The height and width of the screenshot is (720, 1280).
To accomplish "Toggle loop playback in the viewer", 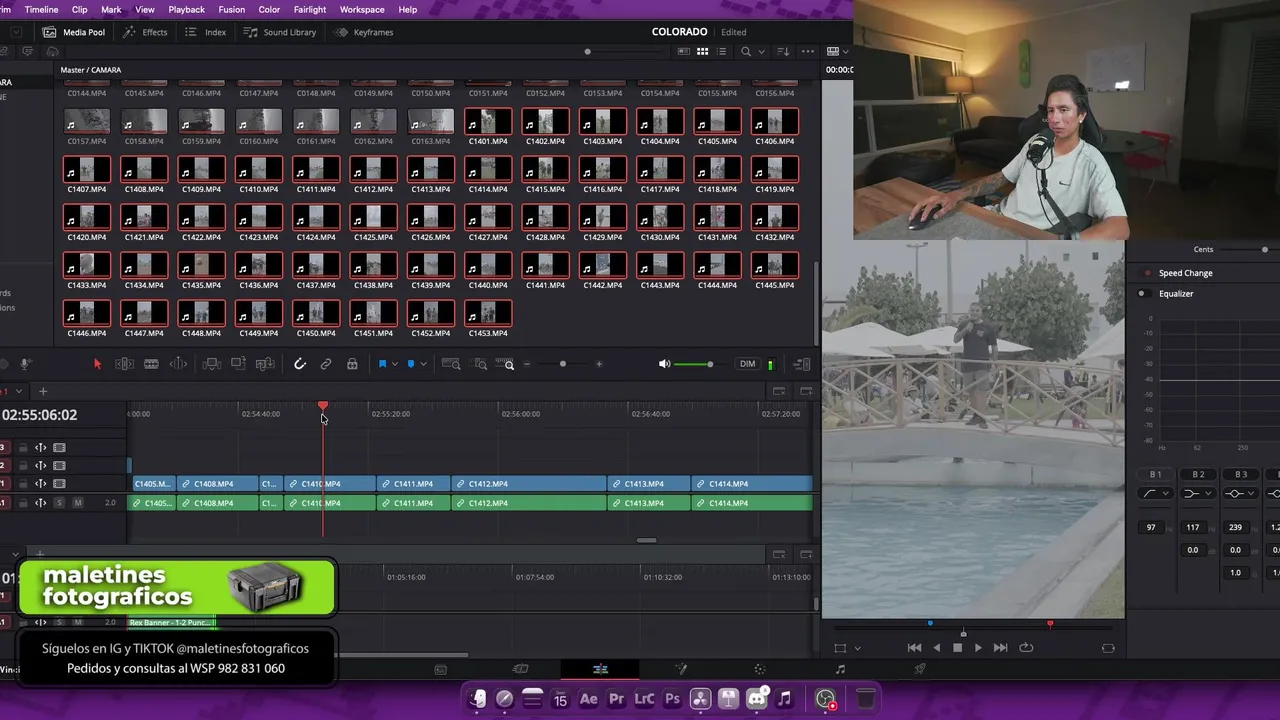I will point(1026,648).
